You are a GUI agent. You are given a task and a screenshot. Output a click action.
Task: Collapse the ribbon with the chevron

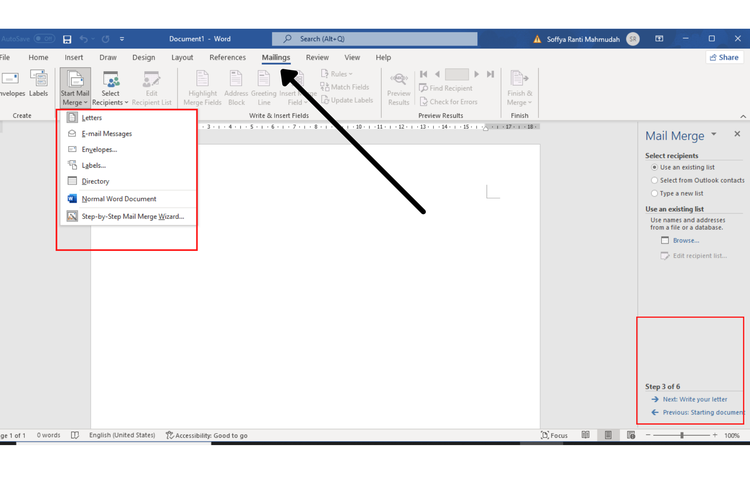coord(743,116)
